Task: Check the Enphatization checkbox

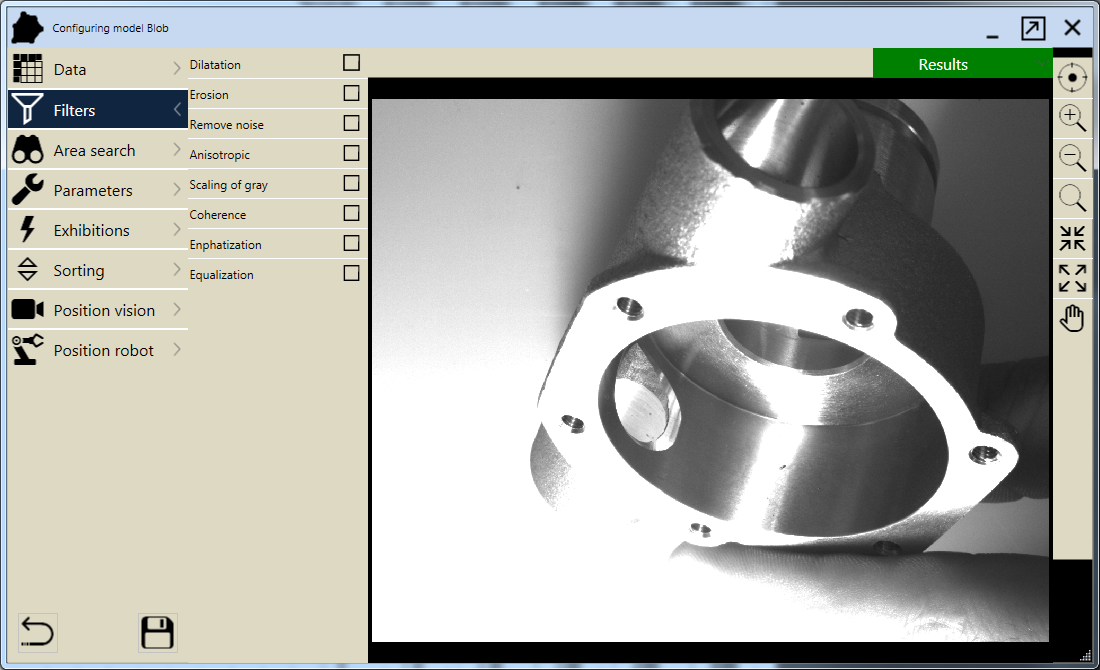Action: tap(351, 243)
